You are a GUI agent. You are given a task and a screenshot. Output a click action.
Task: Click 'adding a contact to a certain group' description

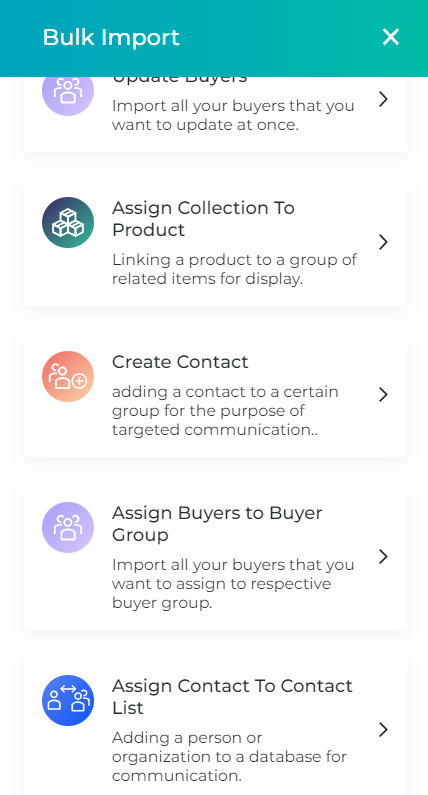pos(225,411)
